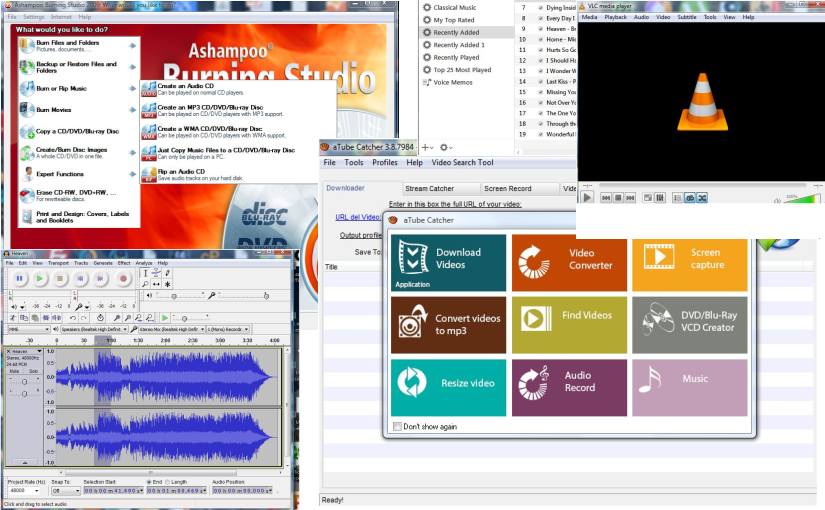Uncheck iTunes song 9 "Heaven" checkbox

tap(540, 29)
